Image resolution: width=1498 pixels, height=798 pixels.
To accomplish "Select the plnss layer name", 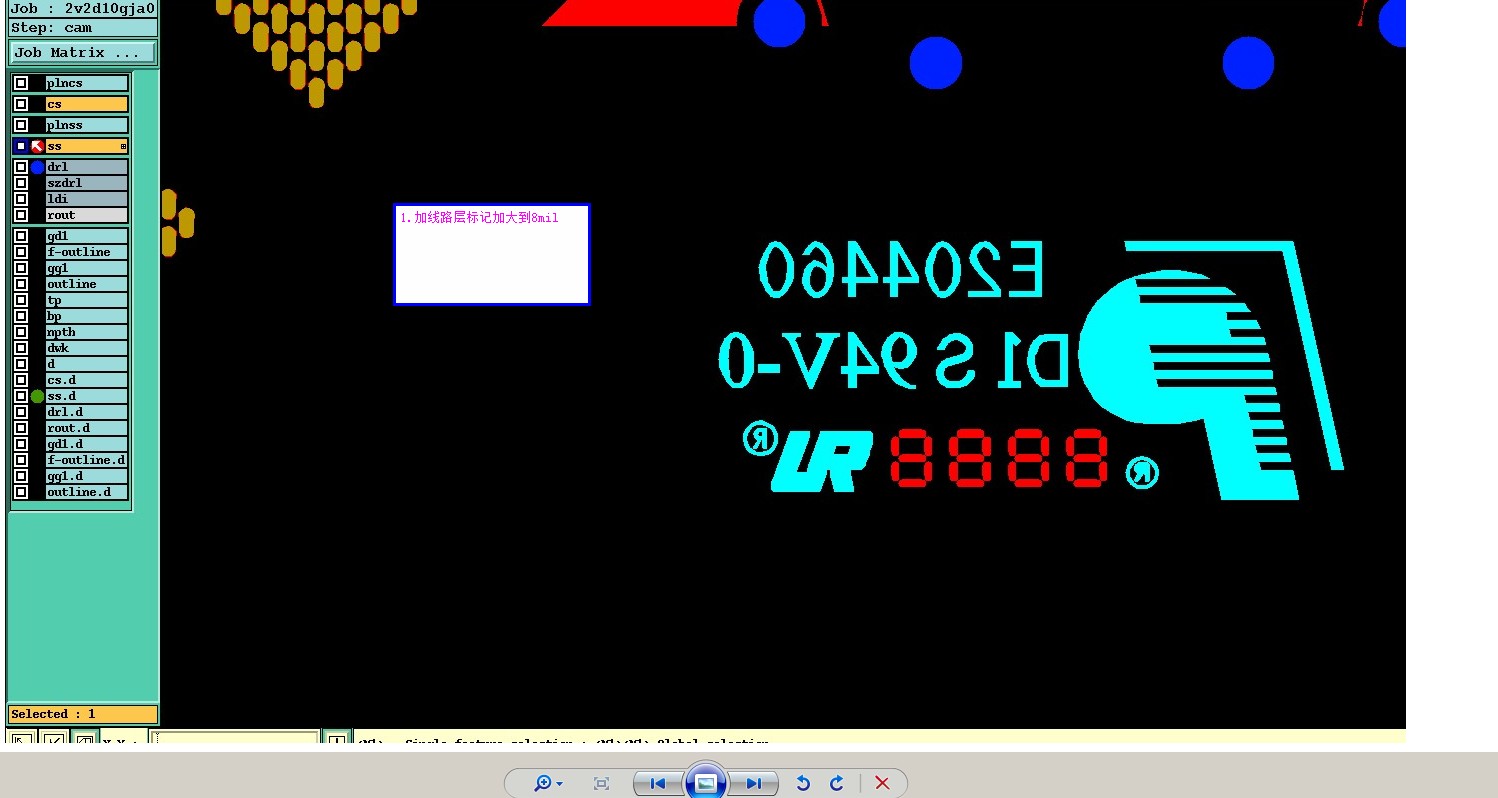I will (x=87, y=125).
